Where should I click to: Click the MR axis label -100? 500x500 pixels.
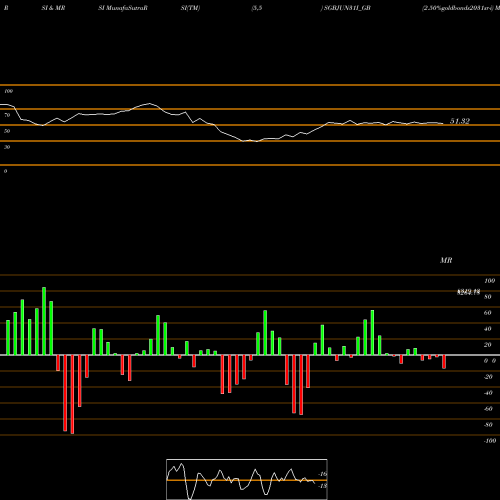click(490, 441)
